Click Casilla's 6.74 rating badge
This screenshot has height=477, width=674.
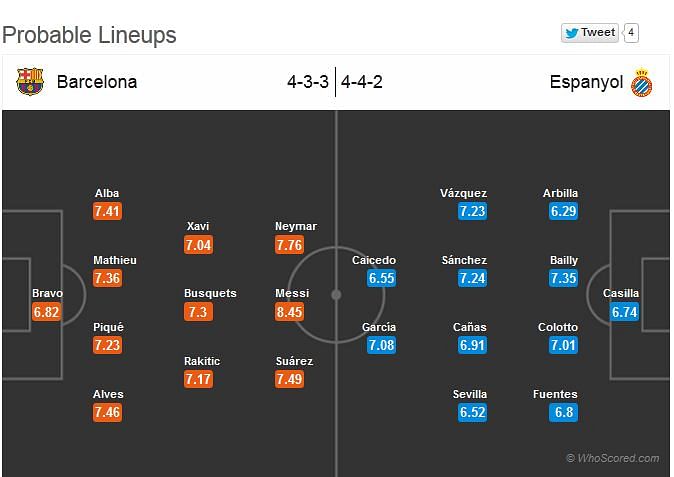click(624, 312)
